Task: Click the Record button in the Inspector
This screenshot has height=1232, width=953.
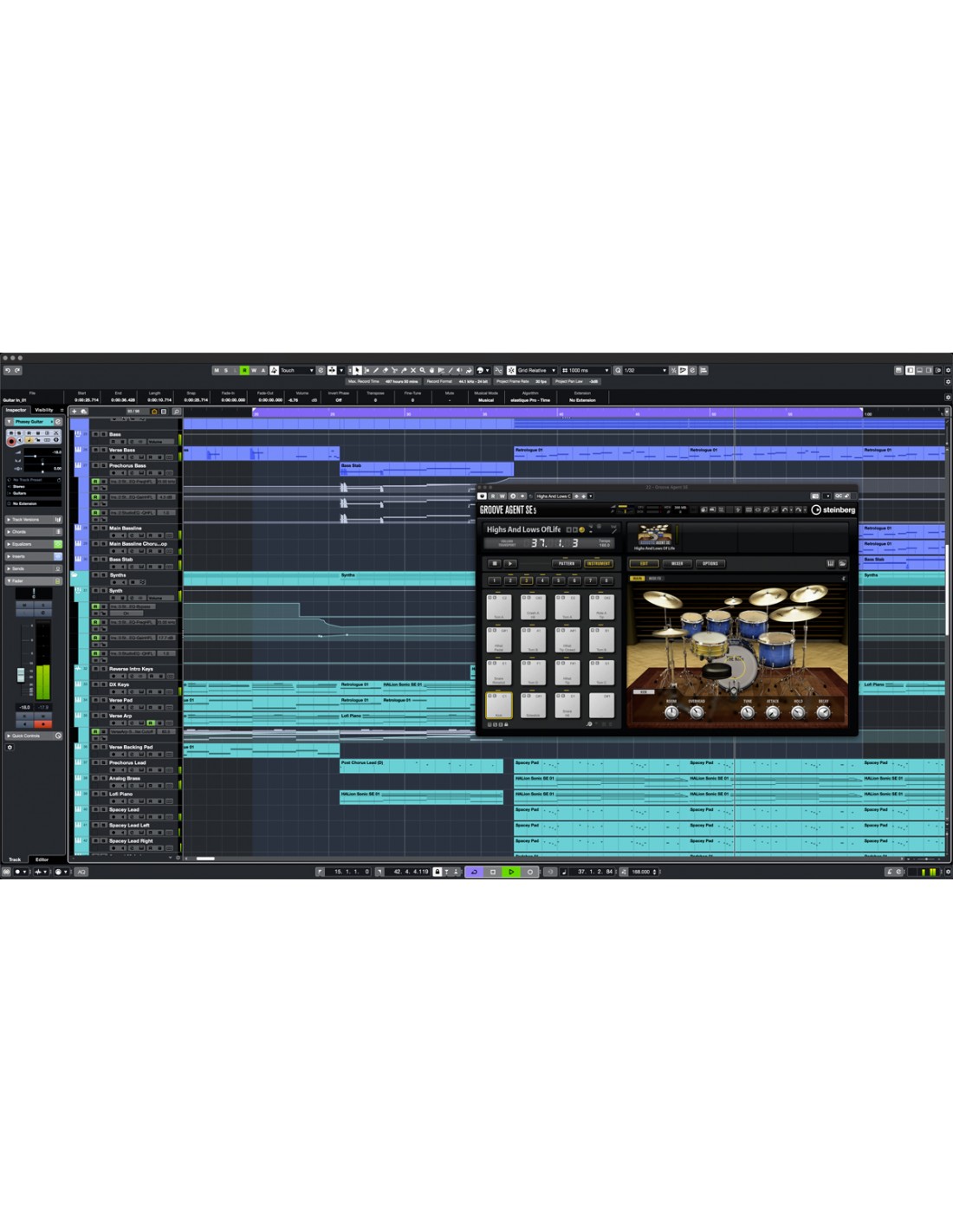Action: tap(11, 441)
